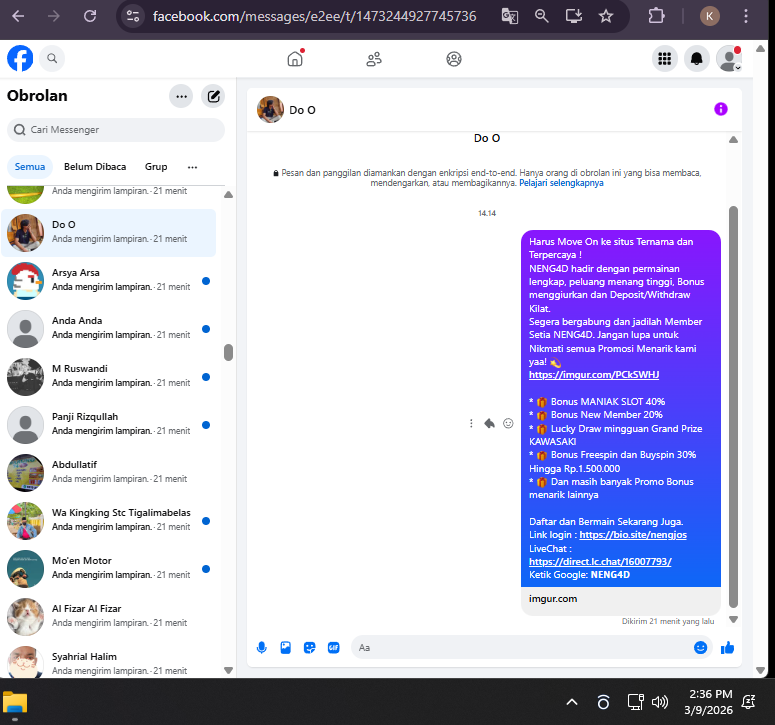775x725 pixels.
Task: Open the Facebook menu grid icon
Action: (x=665, y=59)
